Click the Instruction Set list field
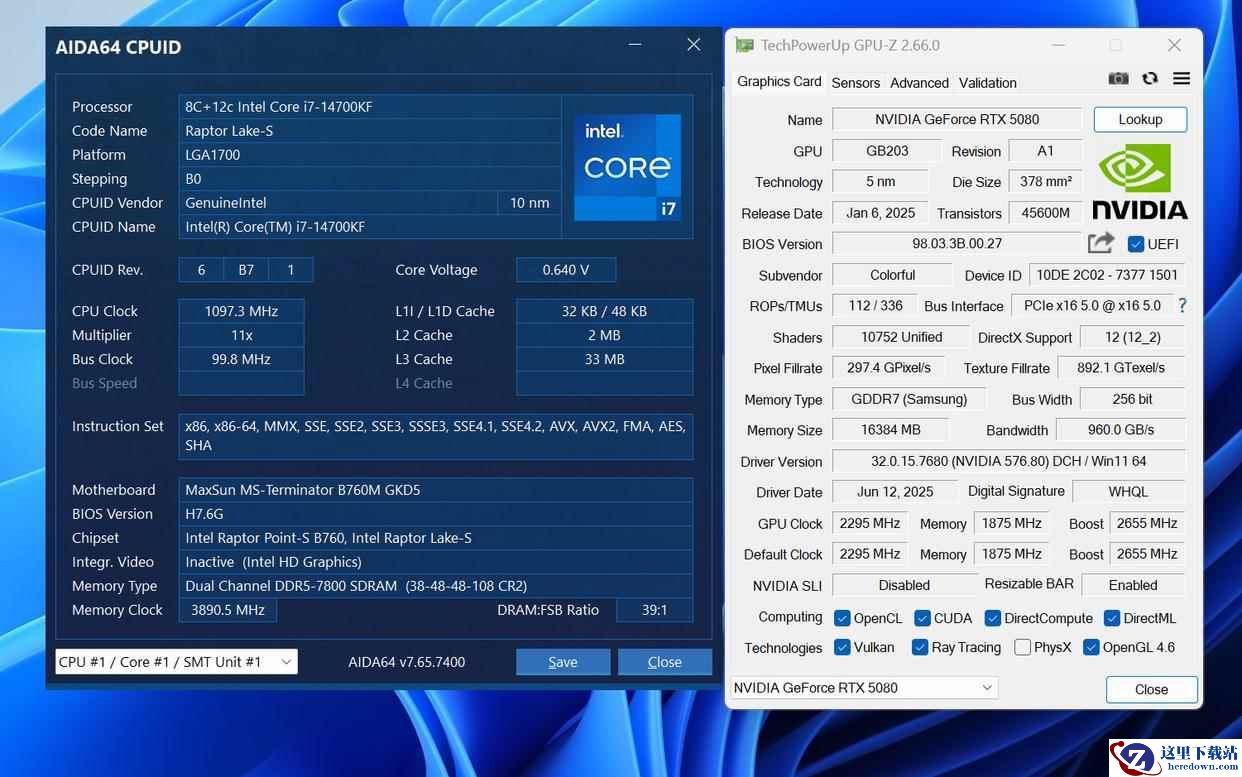This screenshot has height=777, width=1242. click(436, 436)
